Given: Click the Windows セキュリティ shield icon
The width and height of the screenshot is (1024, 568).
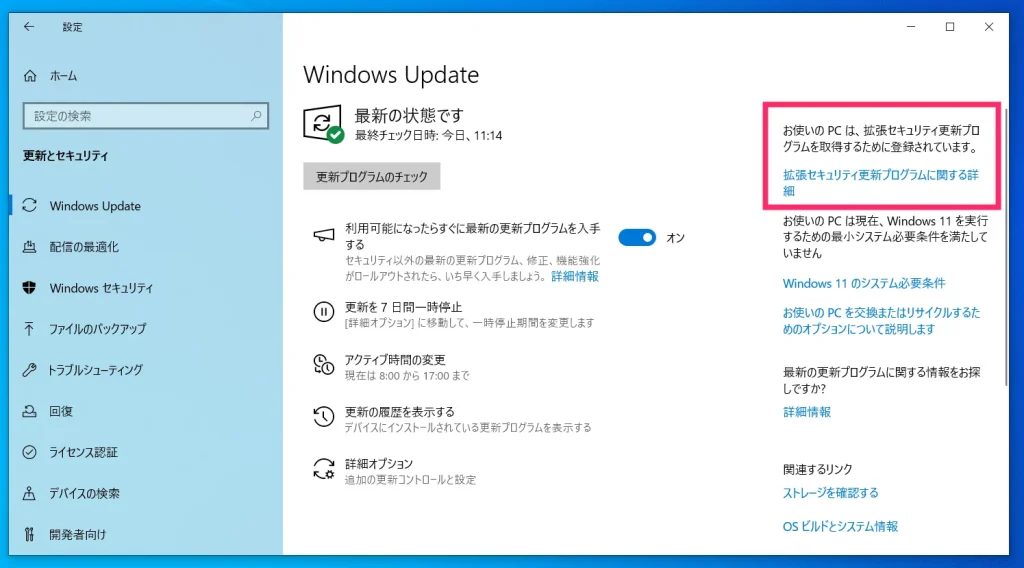Looking at the screenshot, I should coord(29,288).
